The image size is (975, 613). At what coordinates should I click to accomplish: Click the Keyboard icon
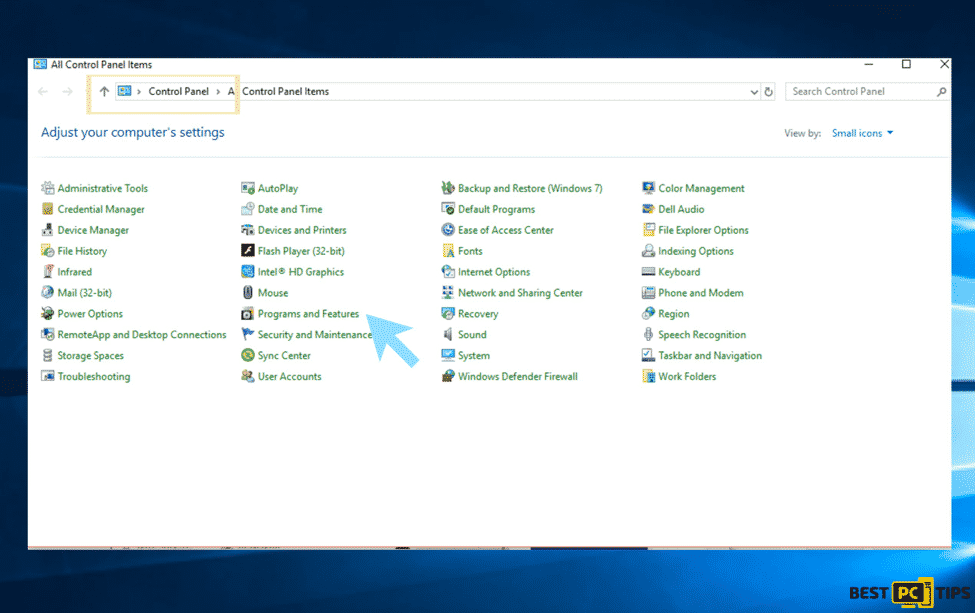(x=648, y=272)
